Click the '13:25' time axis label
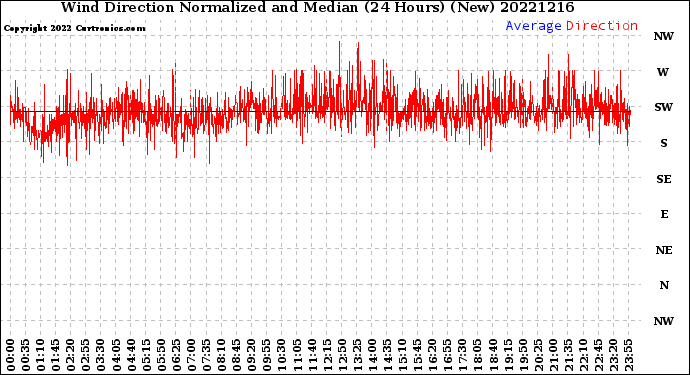Image resolution: width=690 pixels, height=375 pixels. 357,355
